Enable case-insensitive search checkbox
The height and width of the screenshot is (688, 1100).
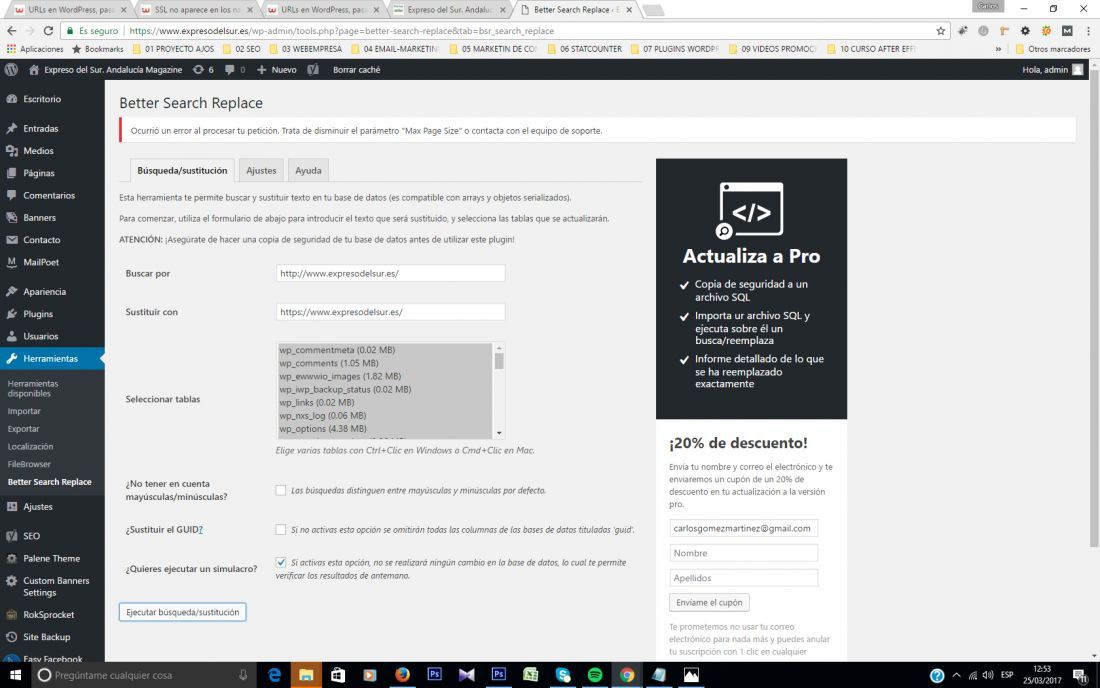pyautogui.click(x=281, y=490)
